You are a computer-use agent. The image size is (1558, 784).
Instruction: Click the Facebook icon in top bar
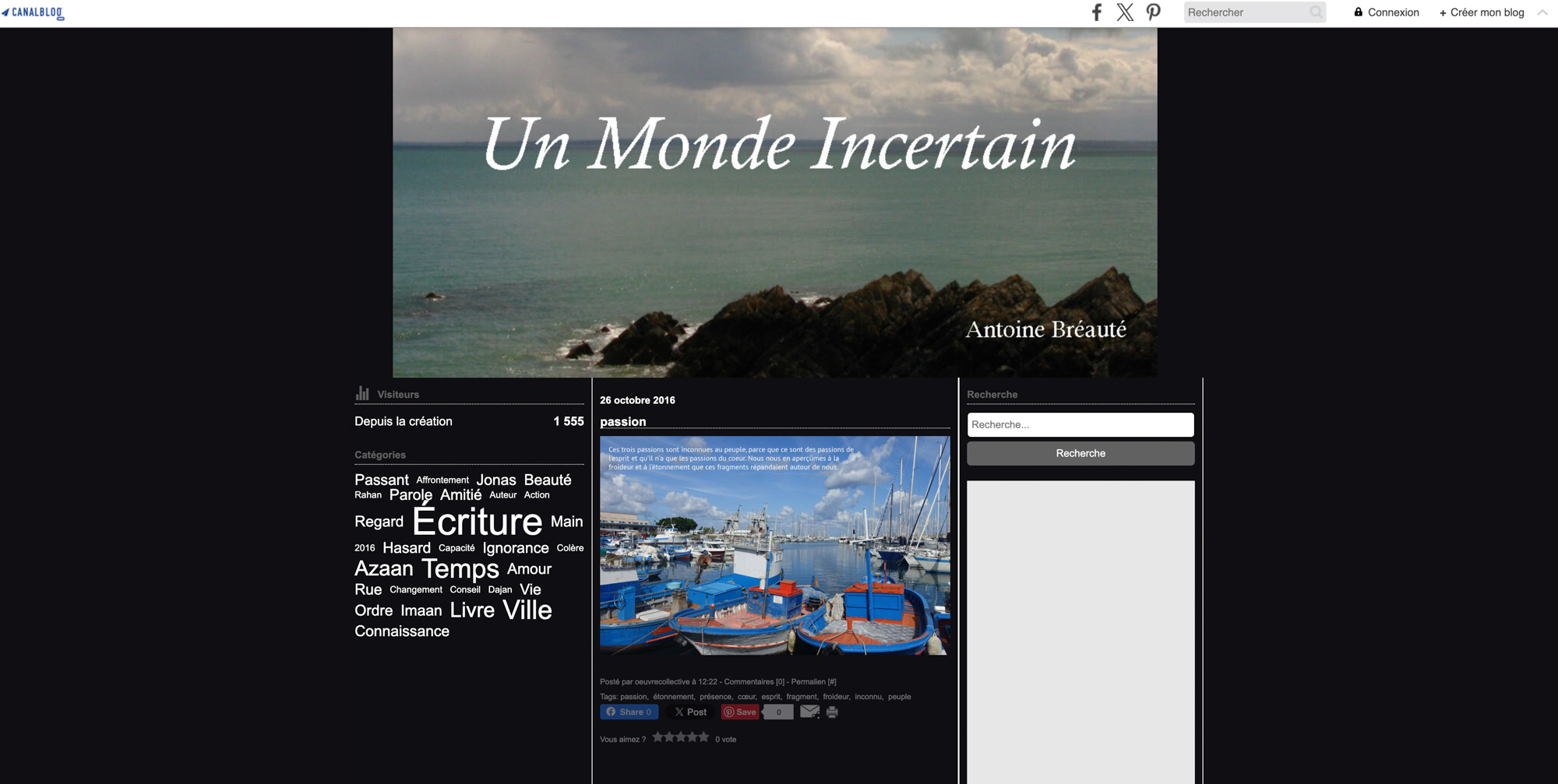coord(1096,12)
